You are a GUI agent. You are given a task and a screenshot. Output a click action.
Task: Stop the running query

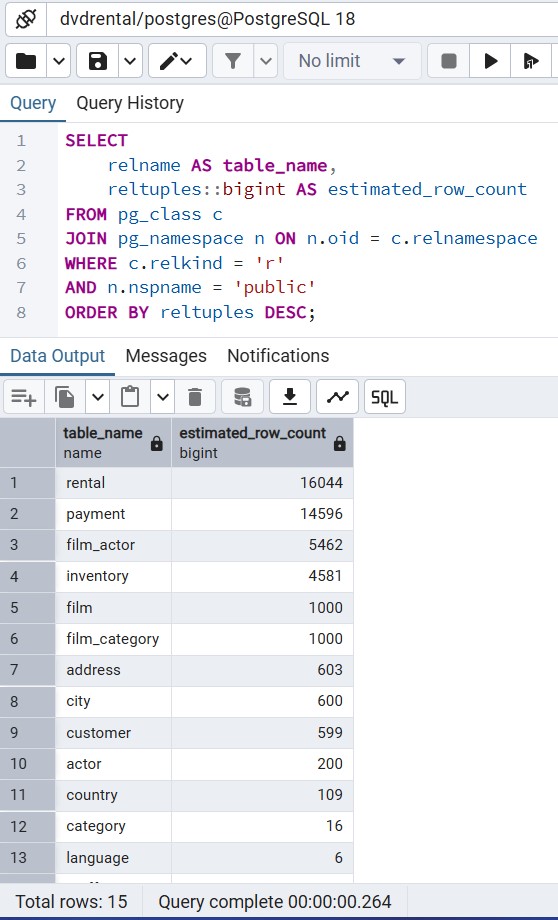point(449,60)
